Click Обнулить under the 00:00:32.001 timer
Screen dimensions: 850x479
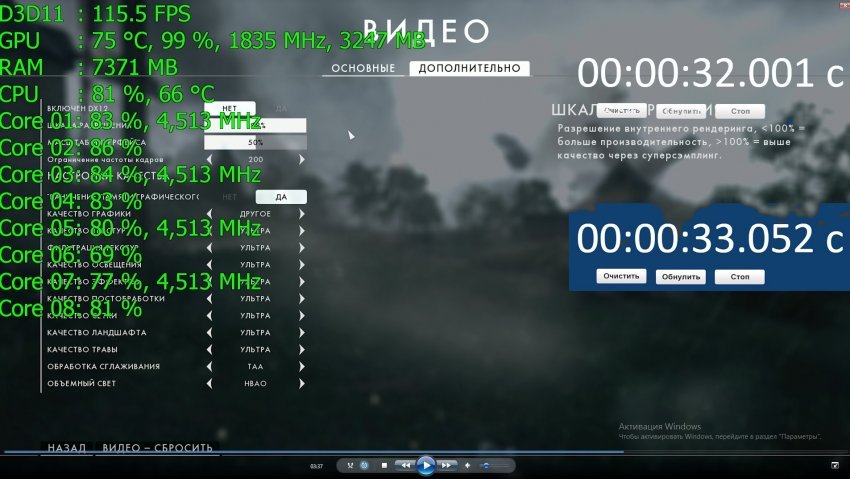(x=681, y=111)
